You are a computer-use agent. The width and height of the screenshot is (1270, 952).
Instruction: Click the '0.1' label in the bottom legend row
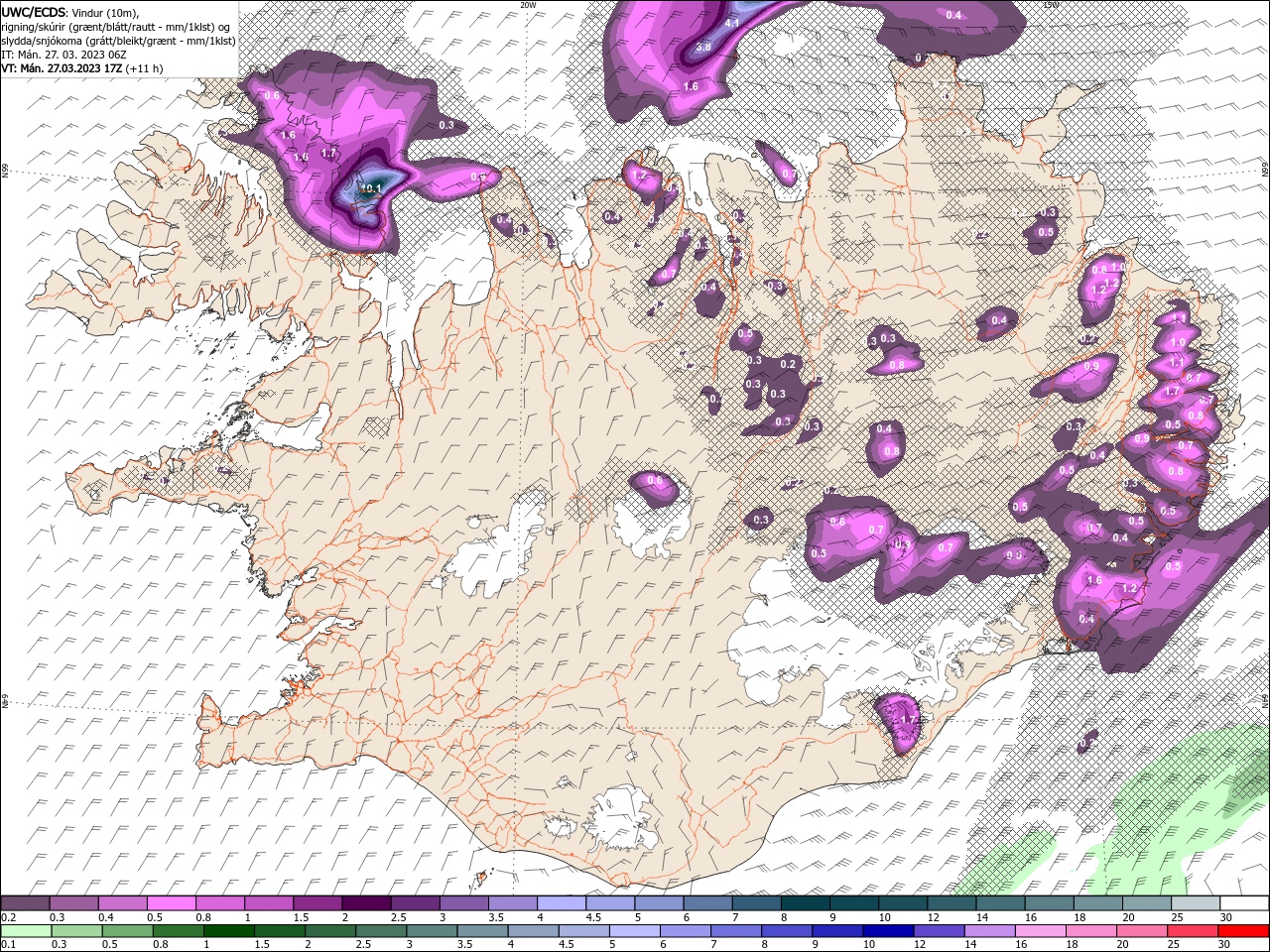coord(8,945)
